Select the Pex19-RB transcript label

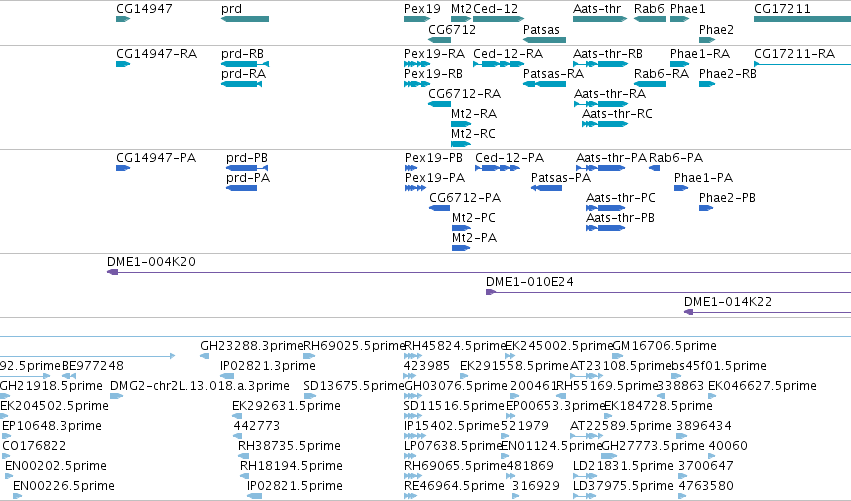pos(433,73)
